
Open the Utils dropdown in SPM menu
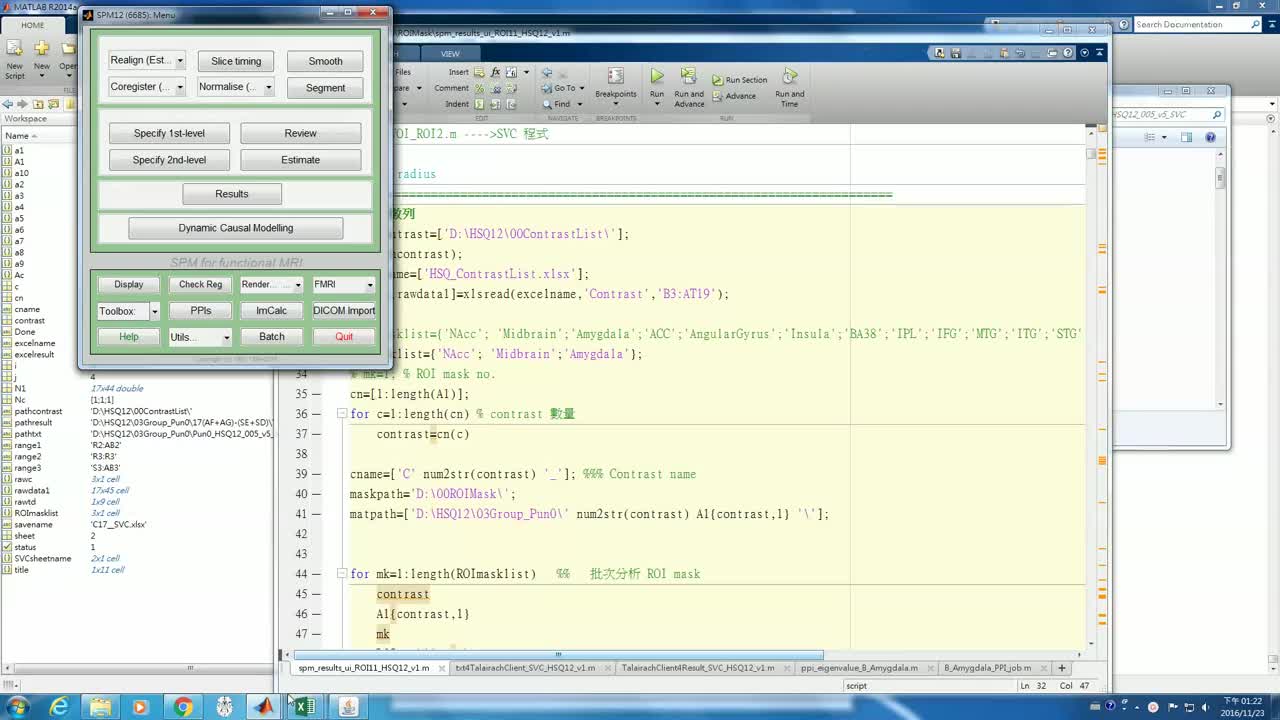(x=200, y=337)
